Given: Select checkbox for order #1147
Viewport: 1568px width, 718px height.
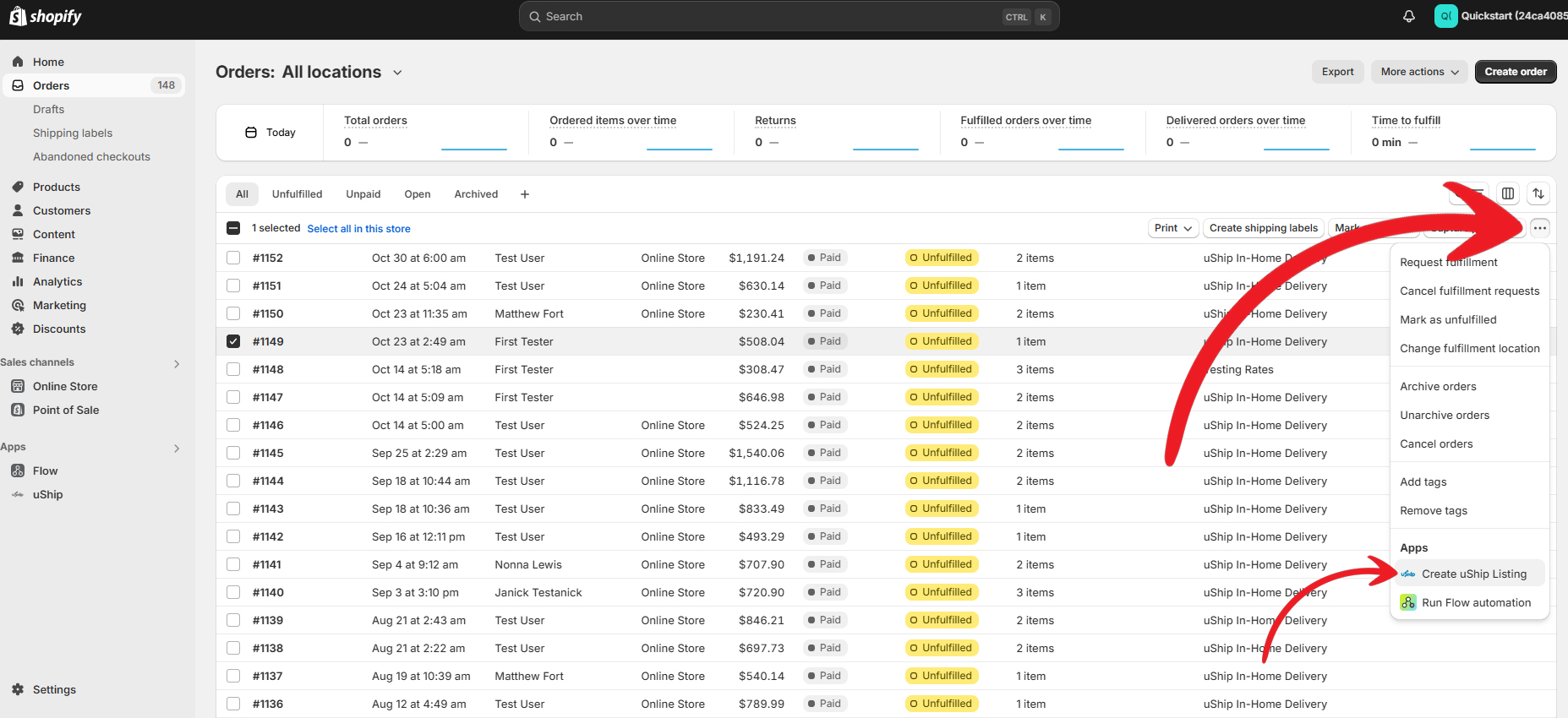Looking at the screenshot, I should click(233, 397).
